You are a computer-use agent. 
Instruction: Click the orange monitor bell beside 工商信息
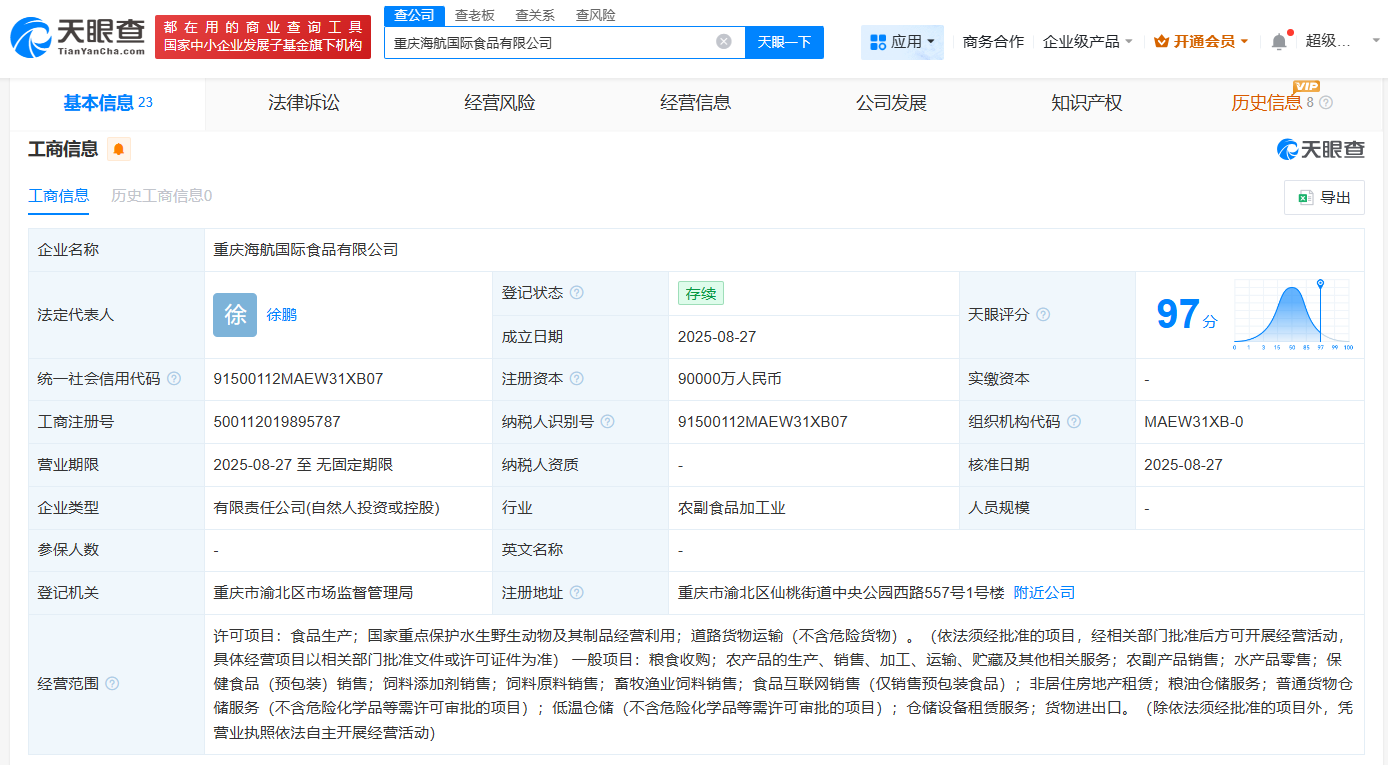(119, 150)
